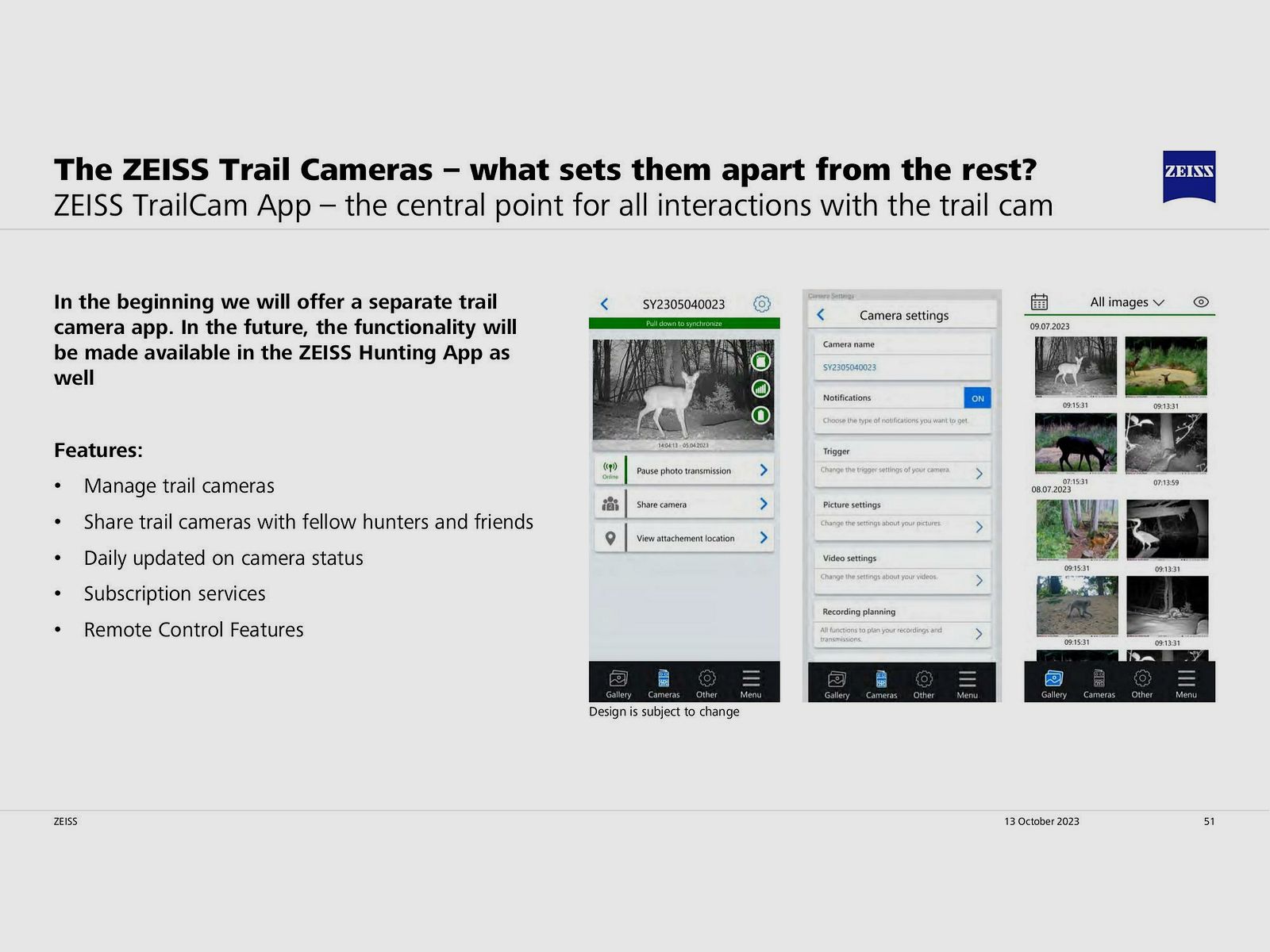The width and height of the screenshot is (1270, 952).
Task: Open Pause photo transmission row
Action: click(x=684, y=470)
